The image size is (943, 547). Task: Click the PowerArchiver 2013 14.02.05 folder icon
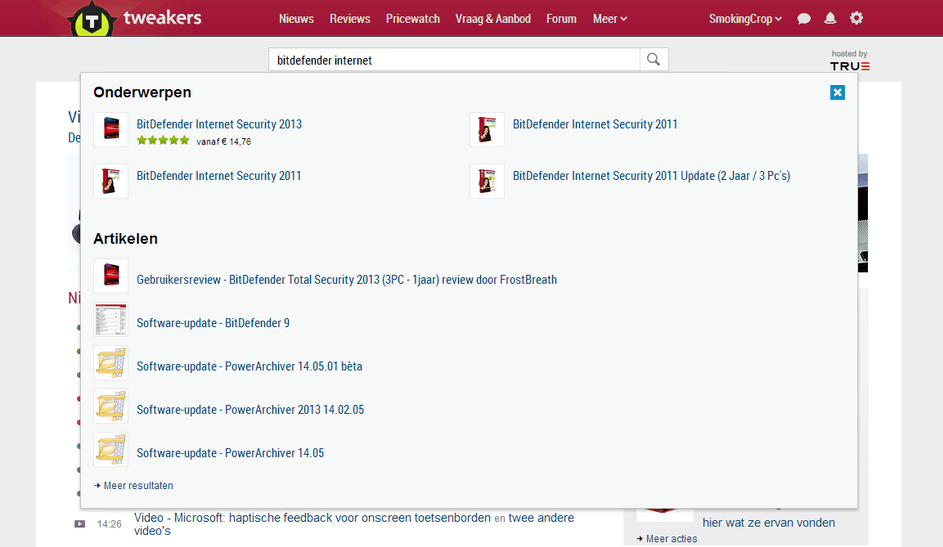point(111,406)
